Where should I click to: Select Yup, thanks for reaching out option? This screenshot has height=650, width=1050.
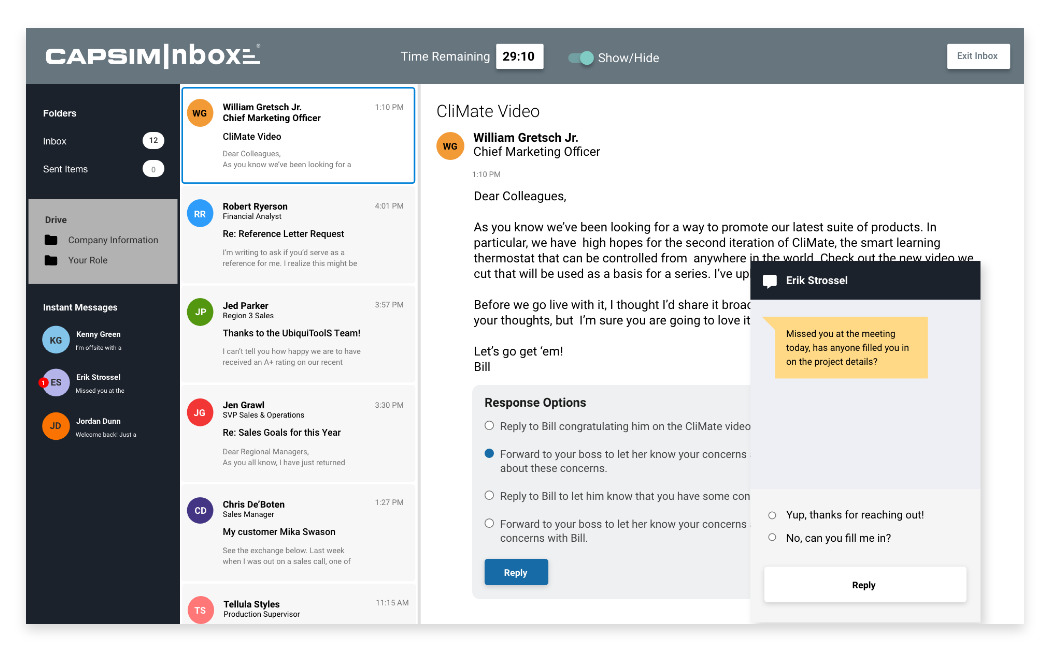pyautogui.click(x=772, y=515)
